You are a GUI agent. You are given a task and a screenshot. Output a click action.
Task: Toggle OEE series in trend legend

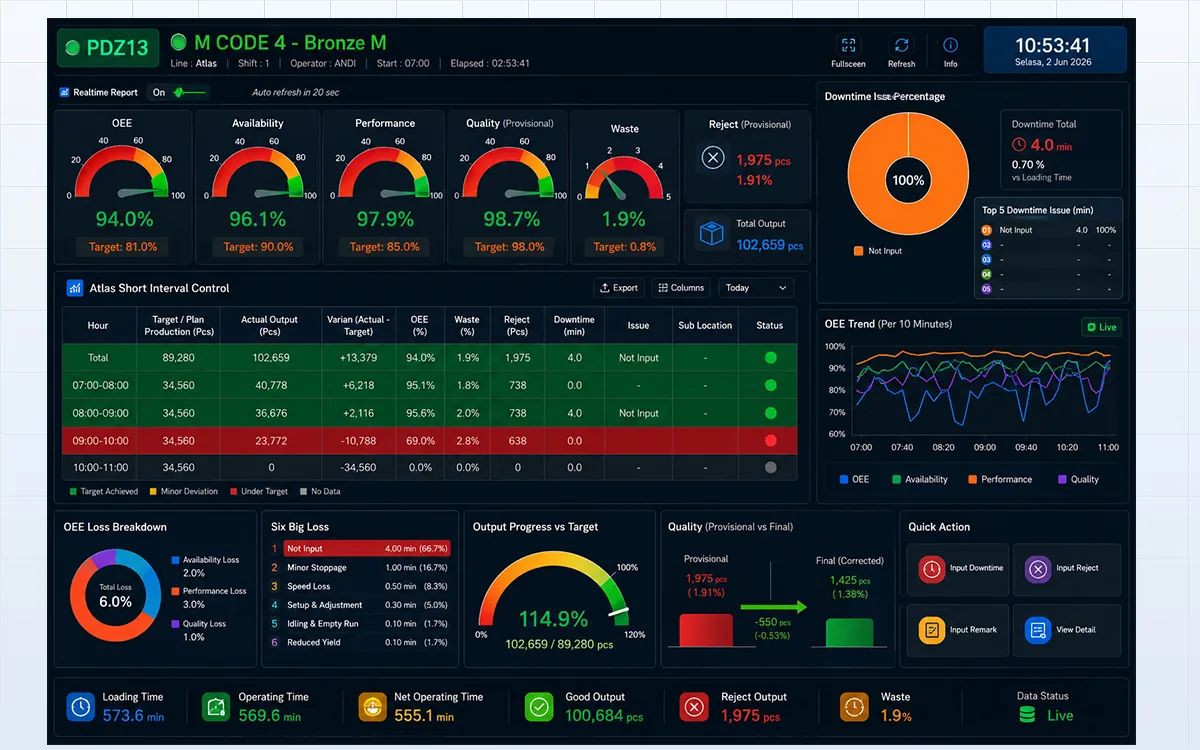(855, 479)
